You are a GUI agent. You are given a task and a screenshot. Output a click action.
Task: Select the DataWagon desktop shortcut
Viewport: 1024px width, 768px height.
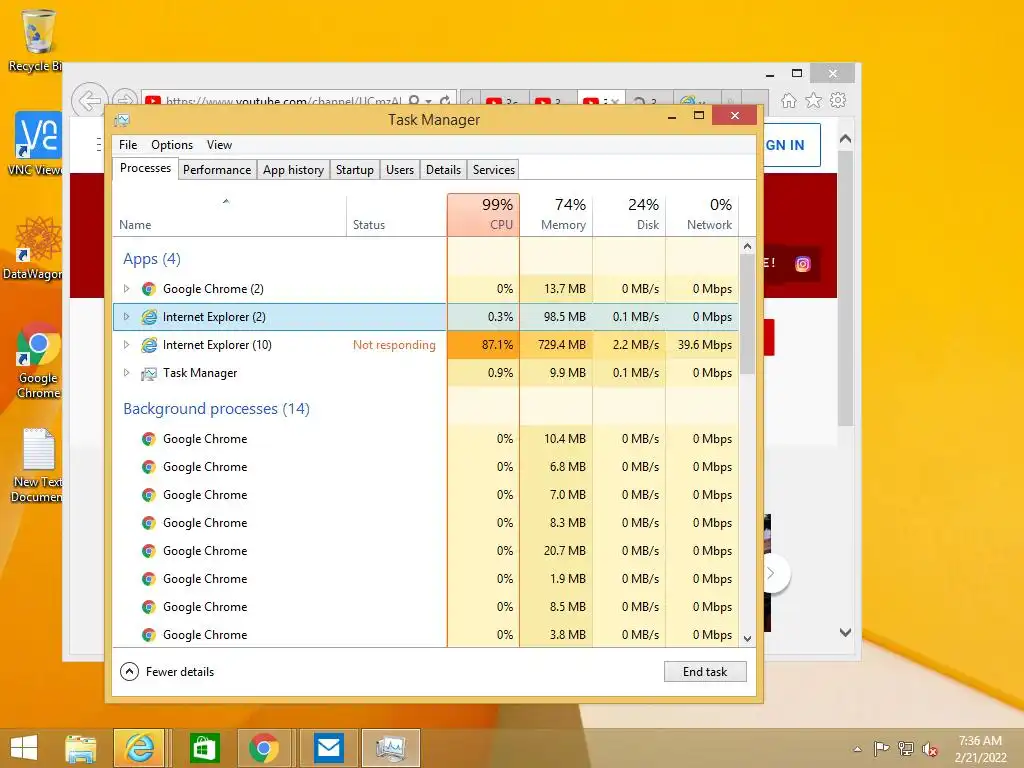[x=37, y=248]
